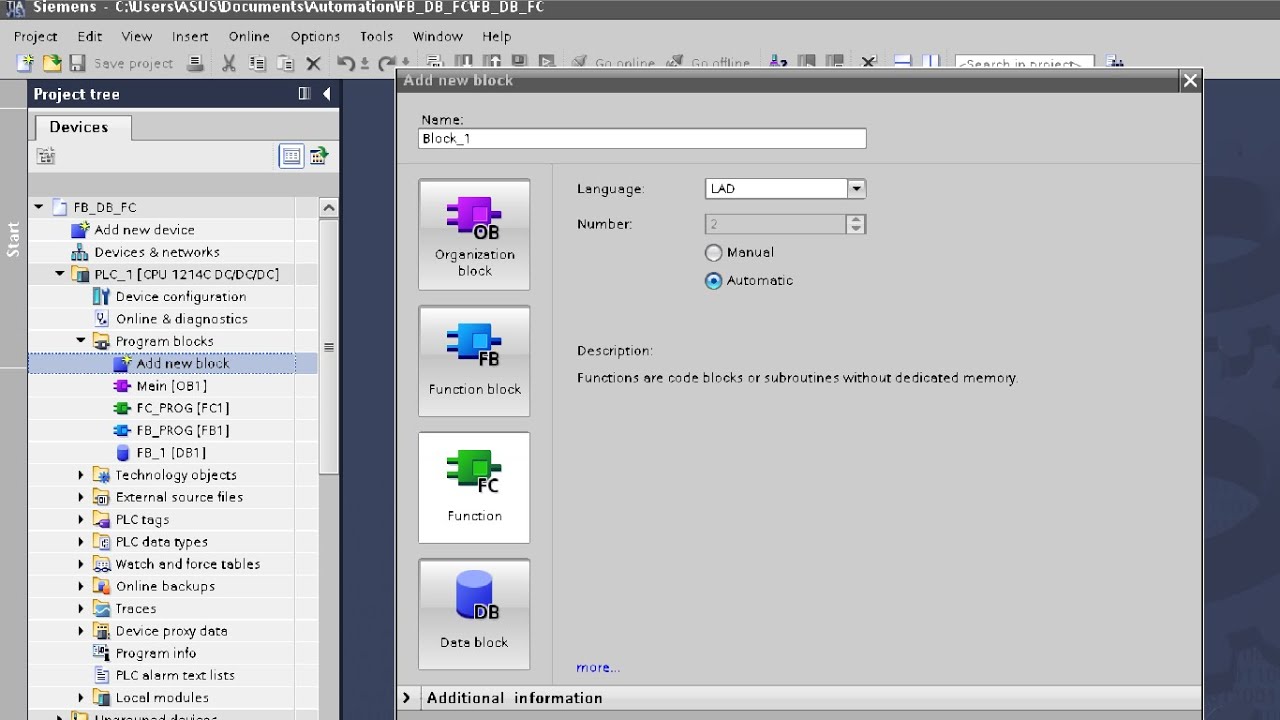Select Main [OB1] block in tree
1280x720 pixels.
click(172, 386)
